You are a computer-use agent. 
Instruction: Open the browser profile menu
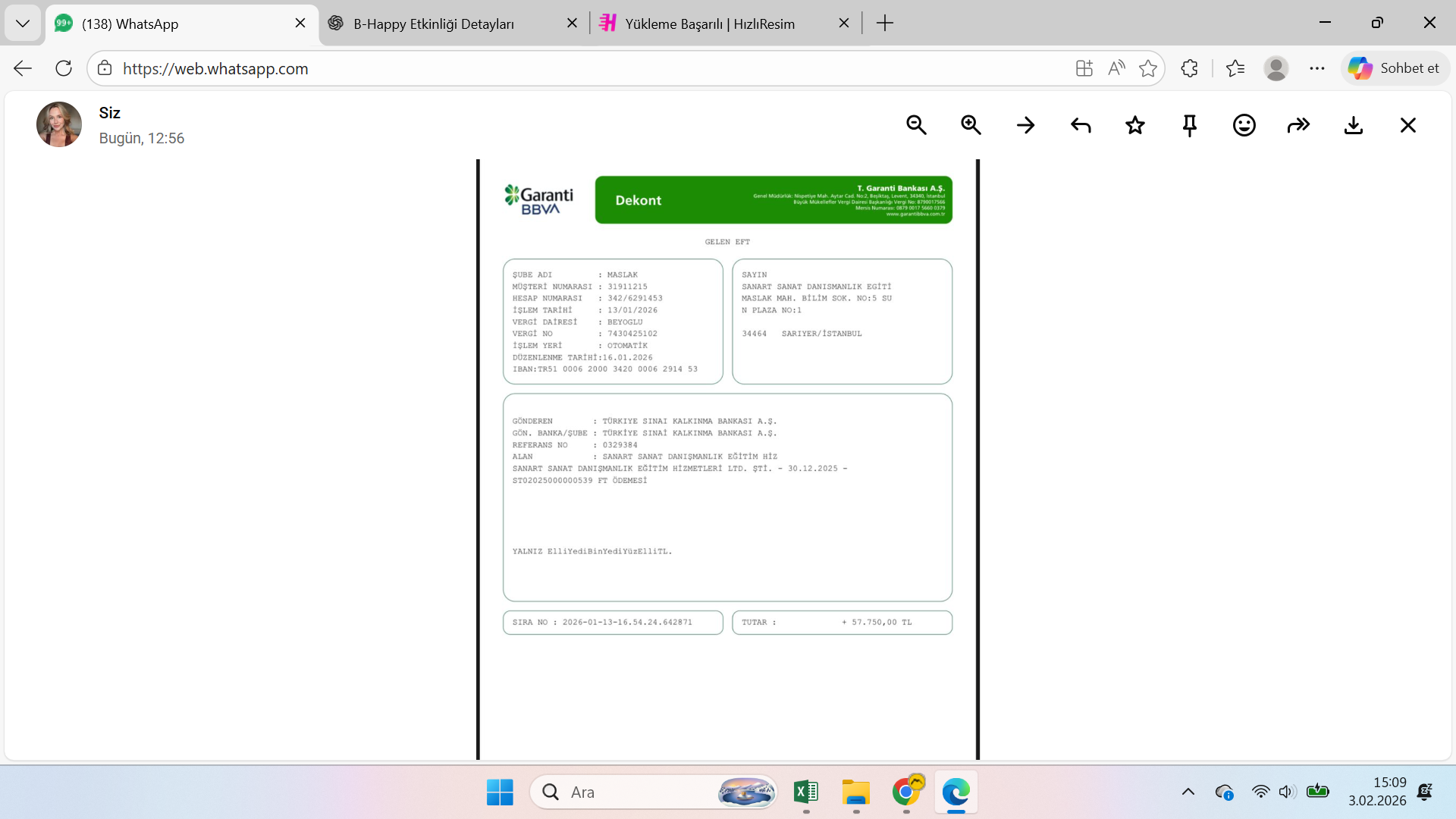[1276, 68]
